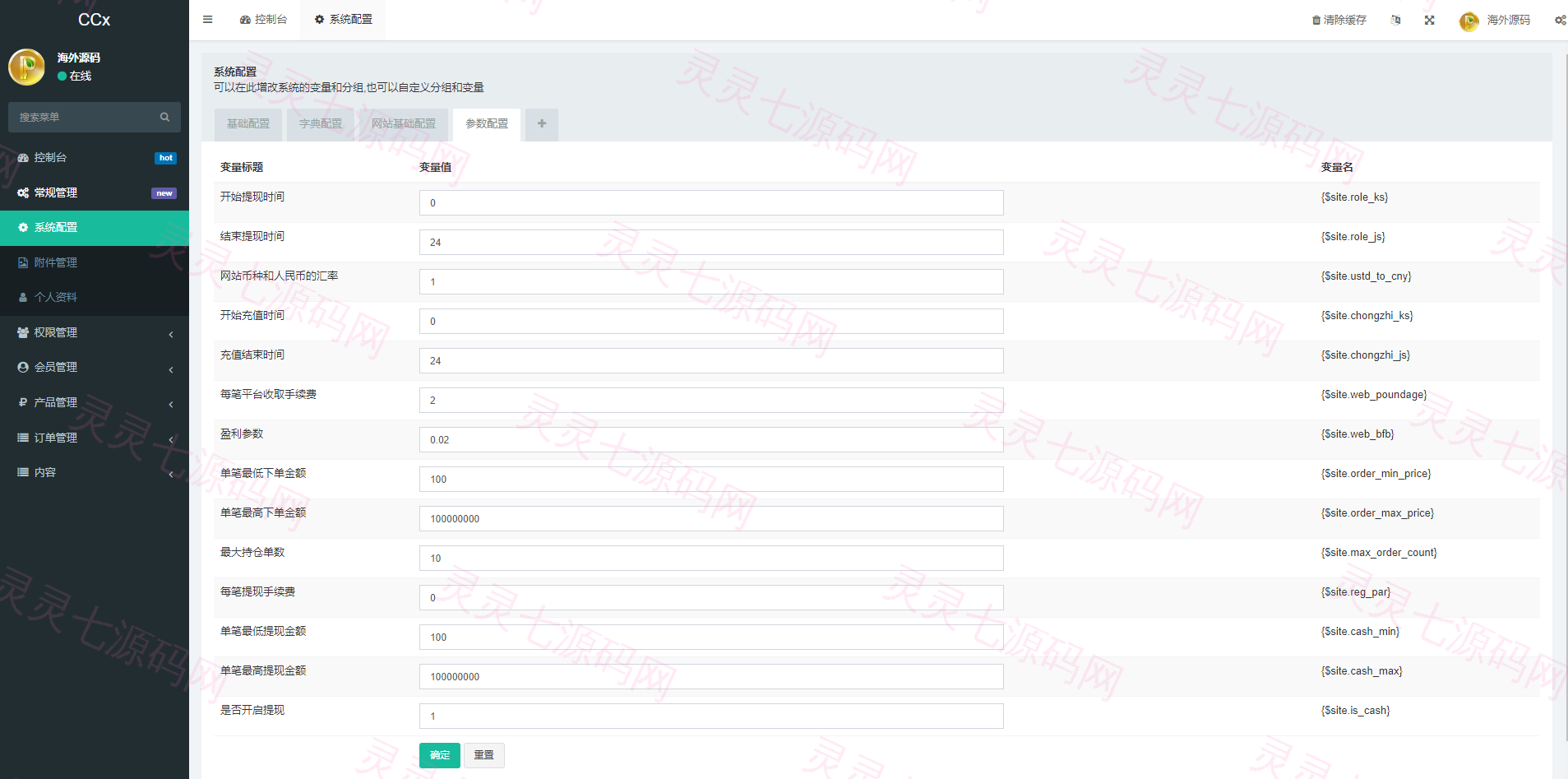Select 附件管理 in the sidebar
Viewport: 1568px width, 779px height.
point(95,262)
